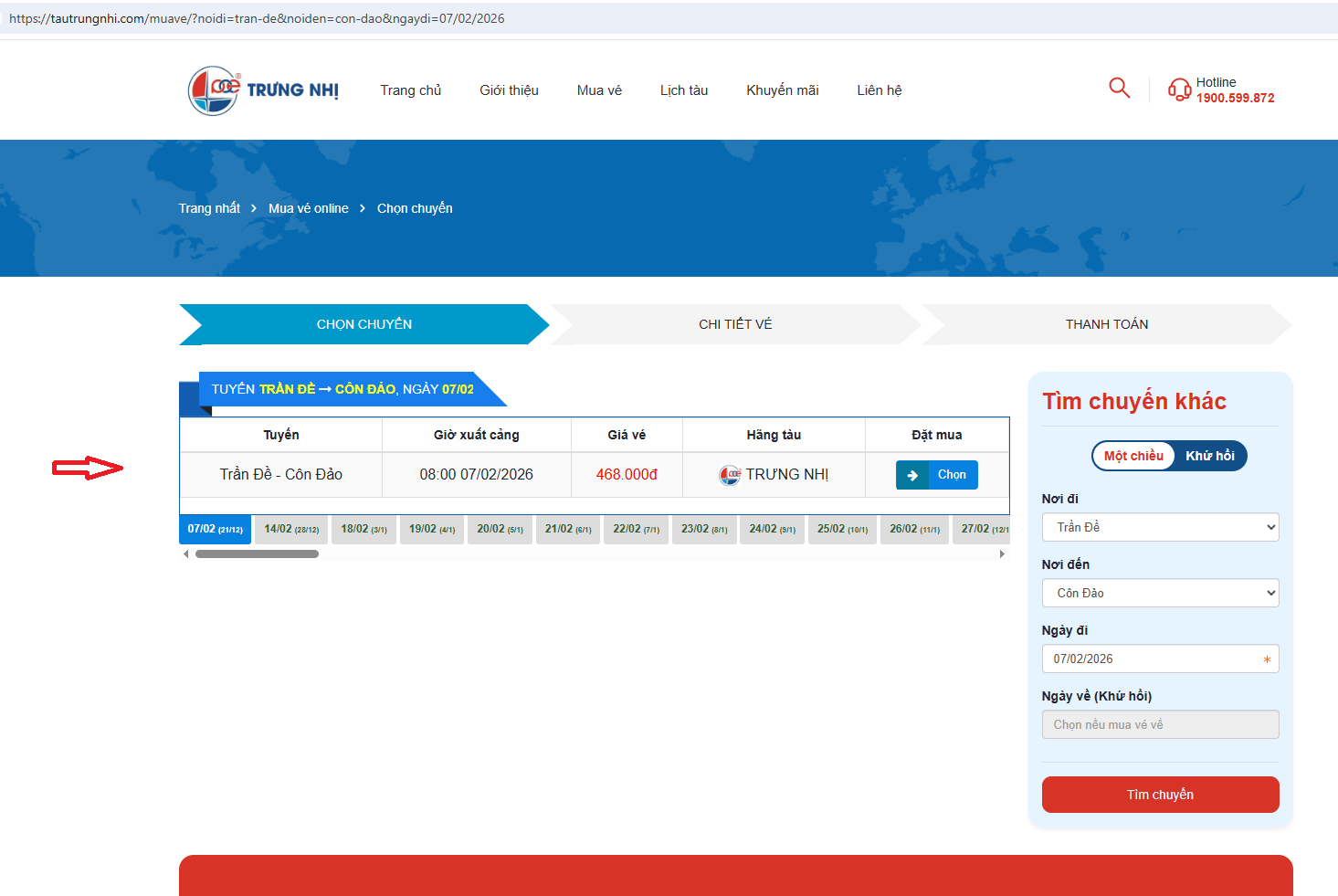This screenshot has height=896, width=1338.
Task: Click the Trưng Nhị logo
Action: coord(263,90)
